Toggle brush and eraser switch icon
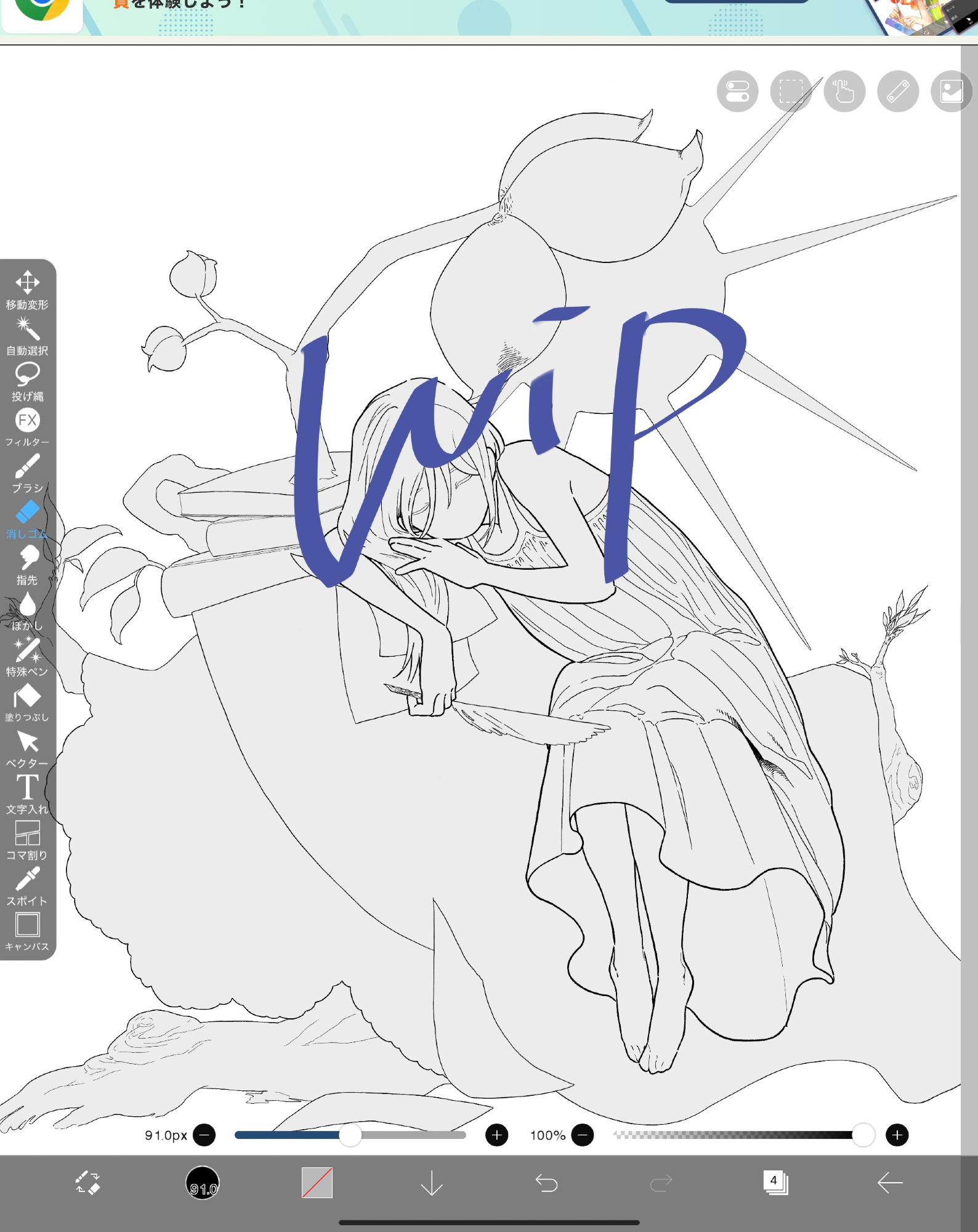 coord(87,1183)
